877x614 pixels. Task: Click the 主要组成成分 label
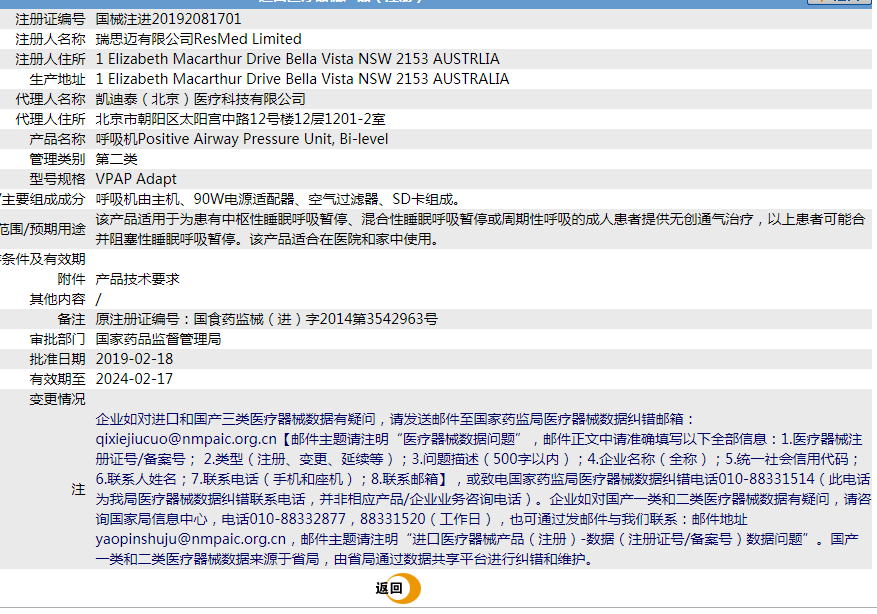click(x=43, y=199)
